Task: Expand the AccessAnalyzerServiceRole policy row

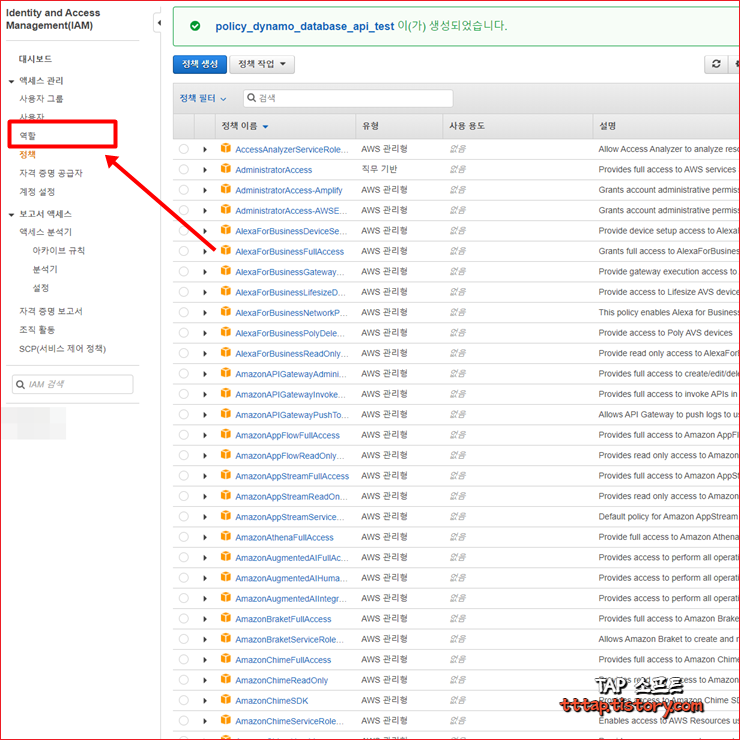Action: pos(205,150)
